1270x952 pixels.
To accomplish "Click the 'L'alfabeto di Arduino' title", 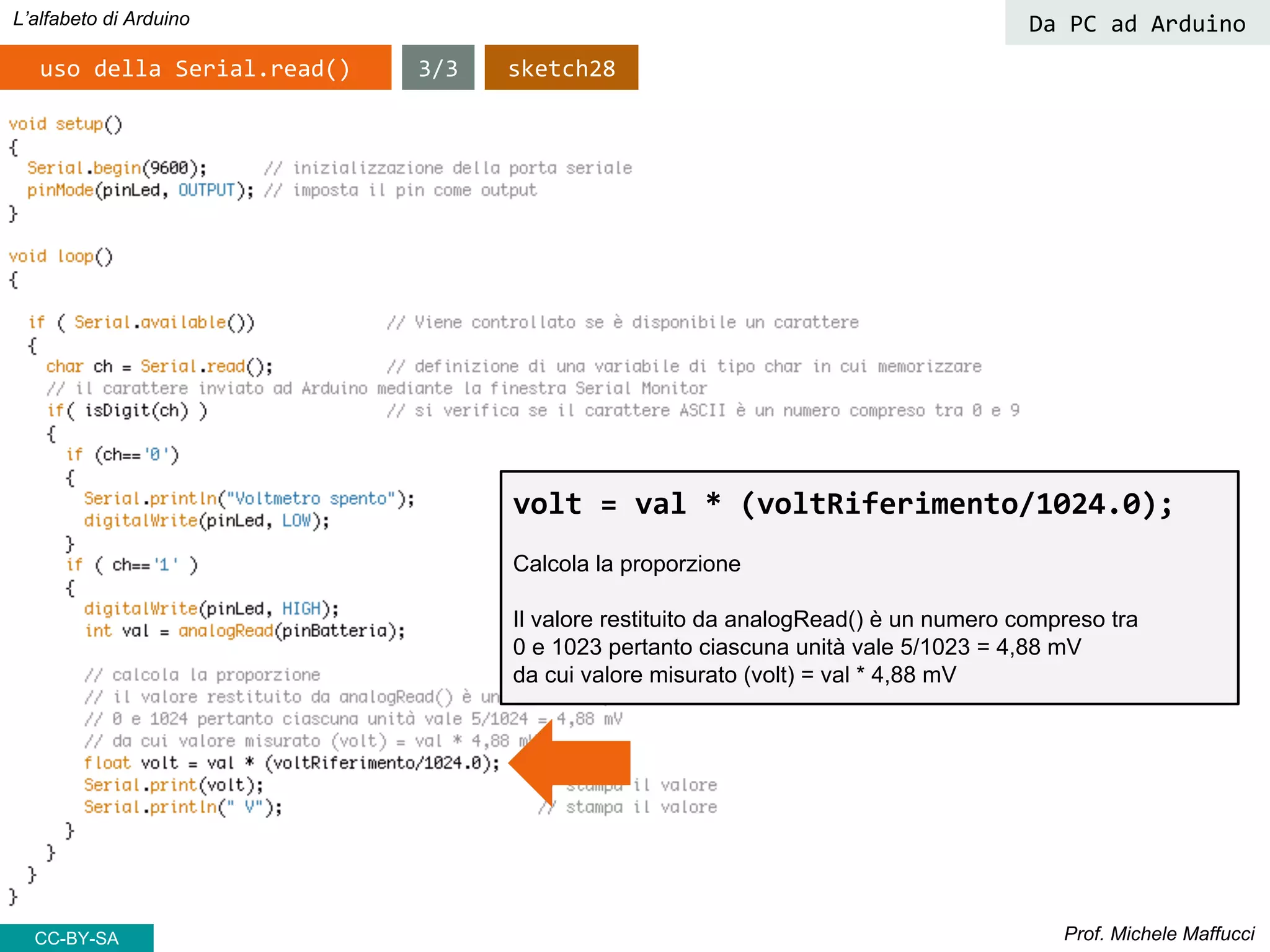I will coord(101,19).
